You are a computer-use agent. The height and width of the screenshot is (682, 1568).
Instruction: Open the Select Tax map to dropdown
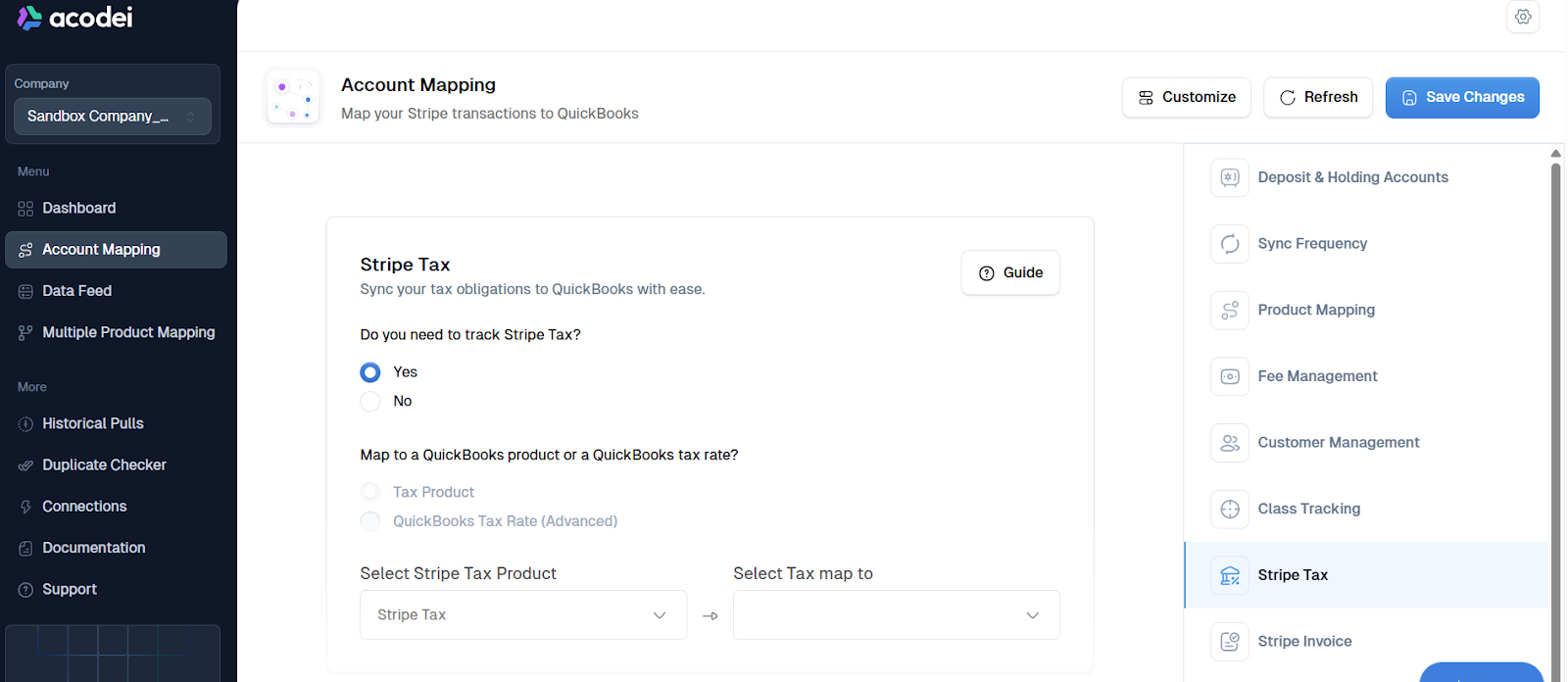click(x=896, y=615)
